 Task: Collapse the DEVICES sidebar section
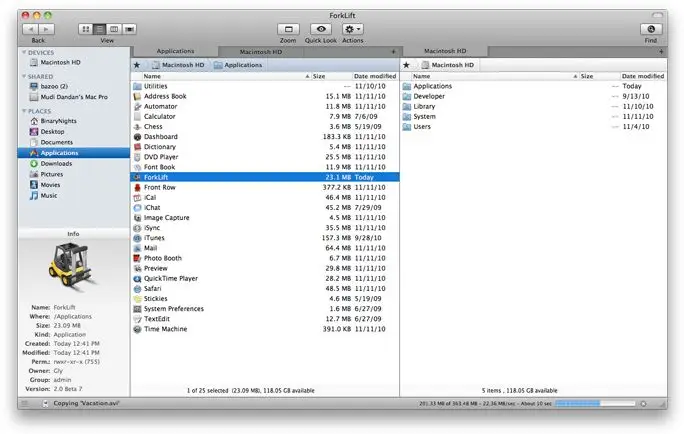pyautogui.click(x=24, y=52)
